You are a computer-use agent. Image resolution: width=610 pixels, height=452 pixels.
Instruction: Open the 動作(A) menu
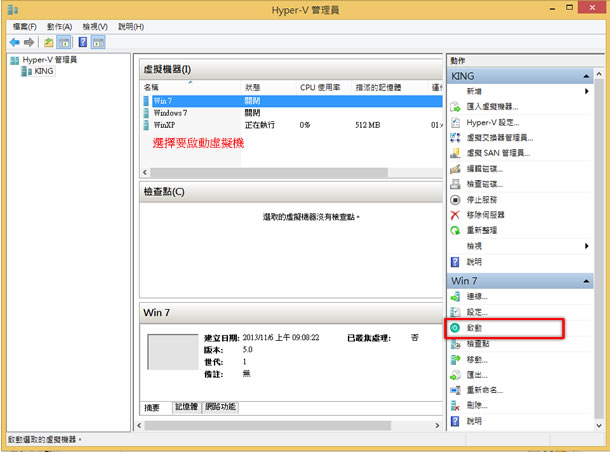60,26
